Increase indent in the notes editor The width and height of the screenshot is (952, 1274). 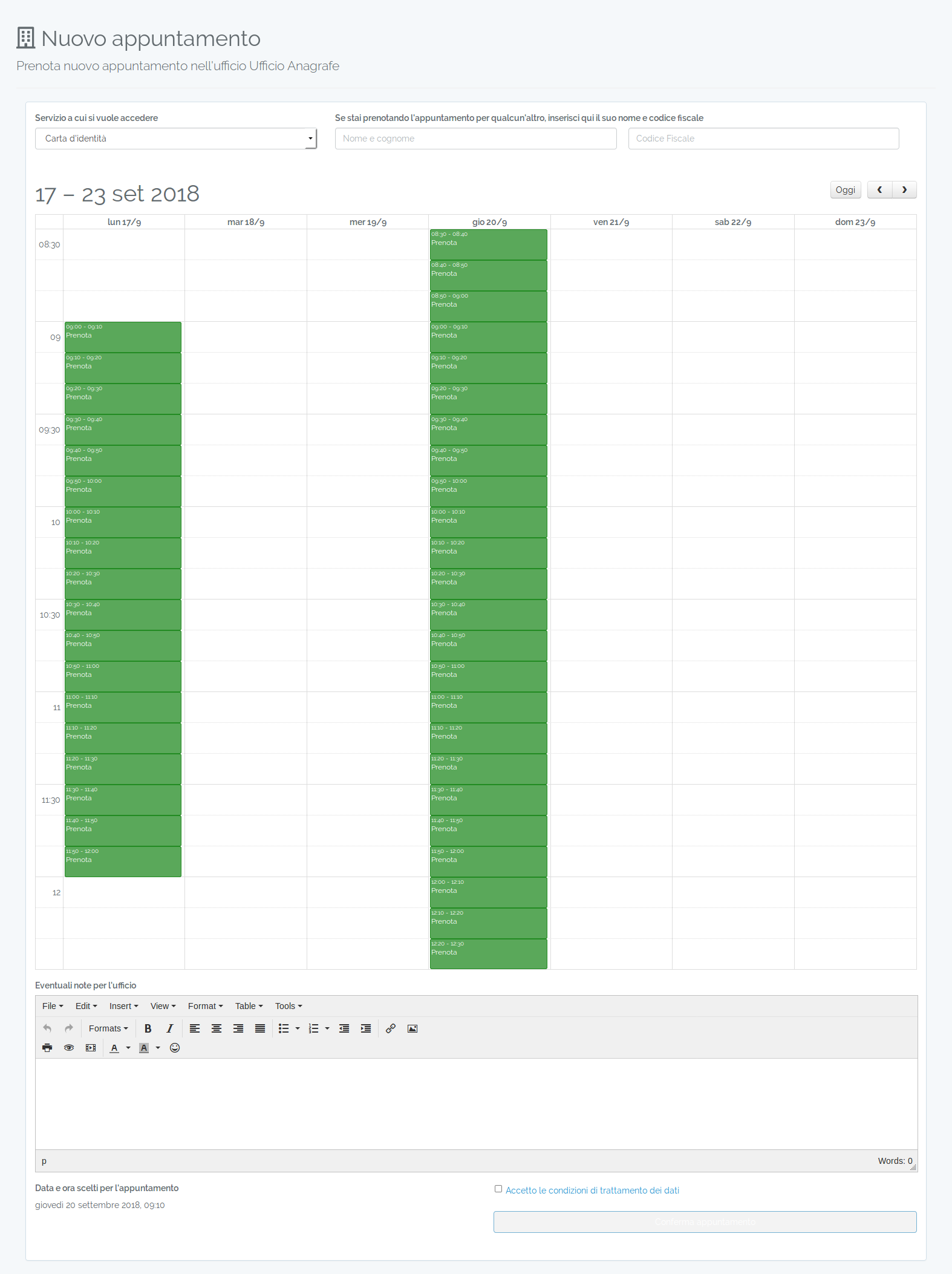pyautogui.click(x=366, y=1028)
